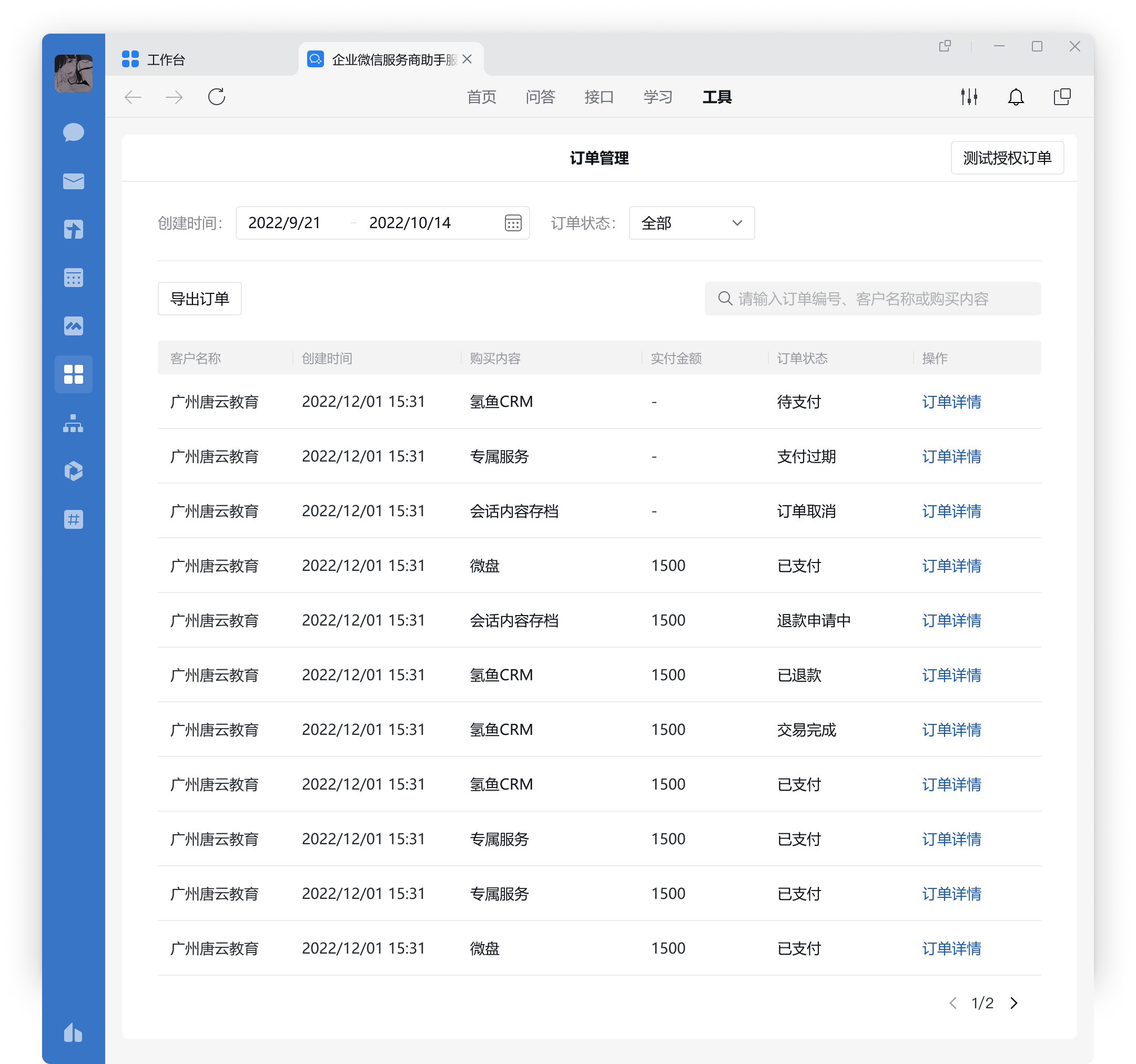The height and width of the screenshot is (1064, 1136).
Task: Open the mail envelope sidebar icon
Action: (x=73, y=181)
